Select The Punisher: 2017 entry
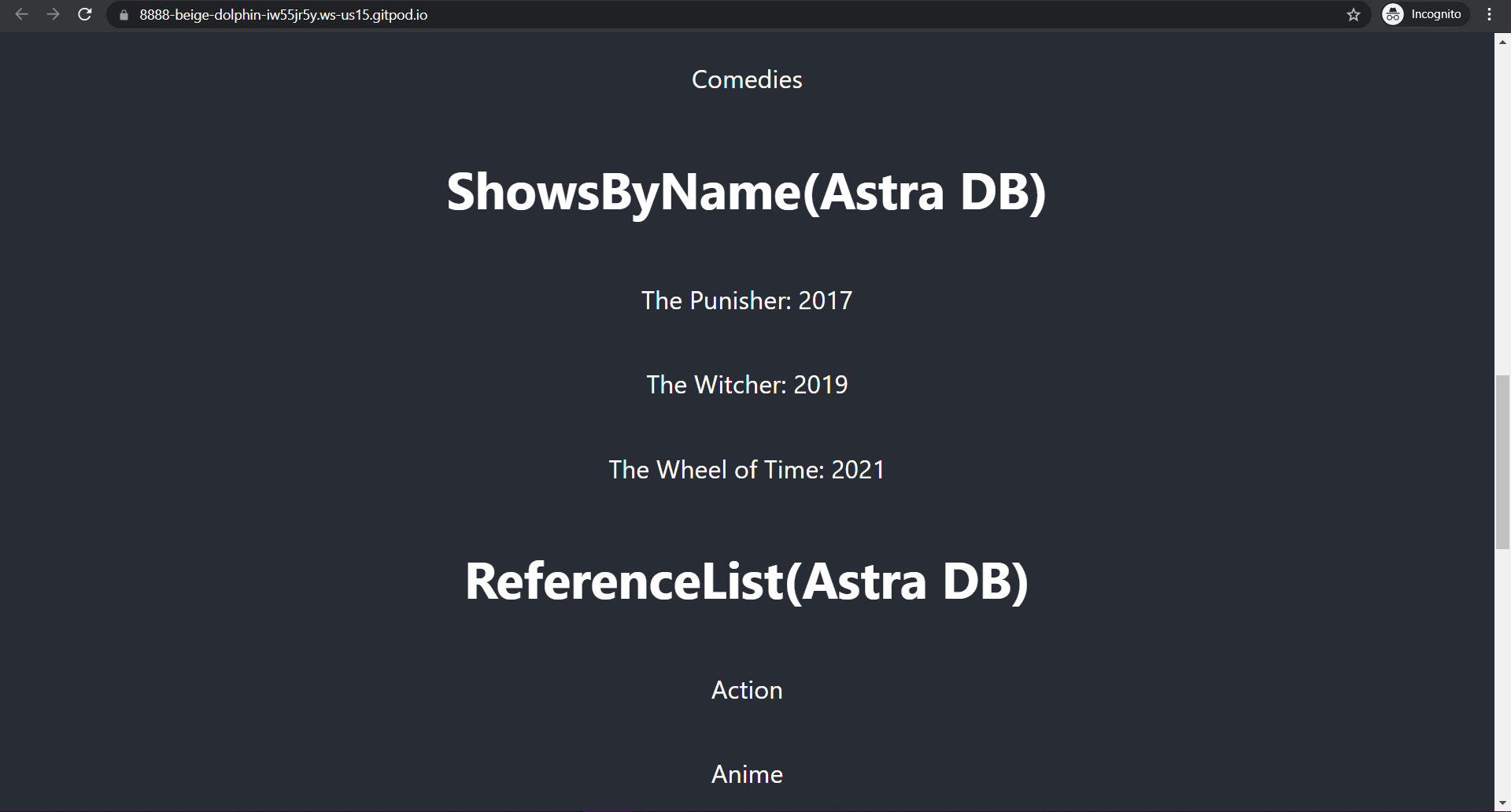This screenshot has height=812, width=1511. [746, 300]
